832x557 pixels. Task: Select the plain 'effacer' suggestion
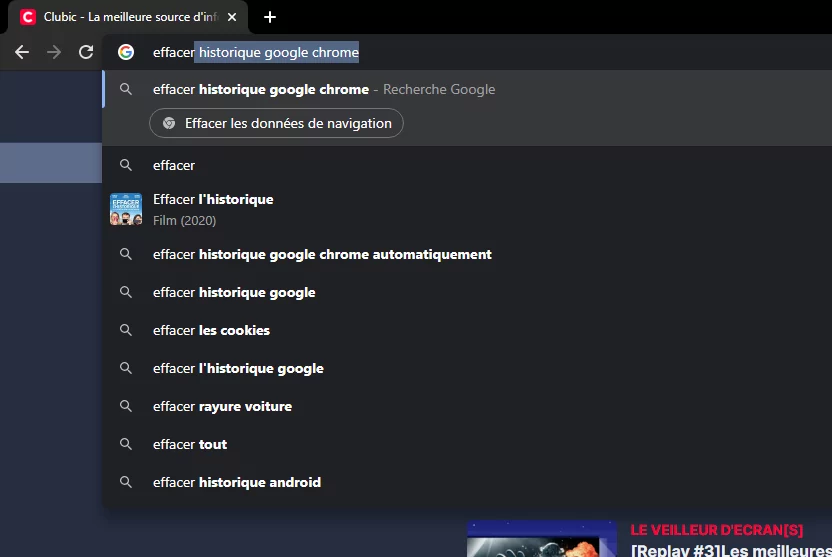(467, 165)
